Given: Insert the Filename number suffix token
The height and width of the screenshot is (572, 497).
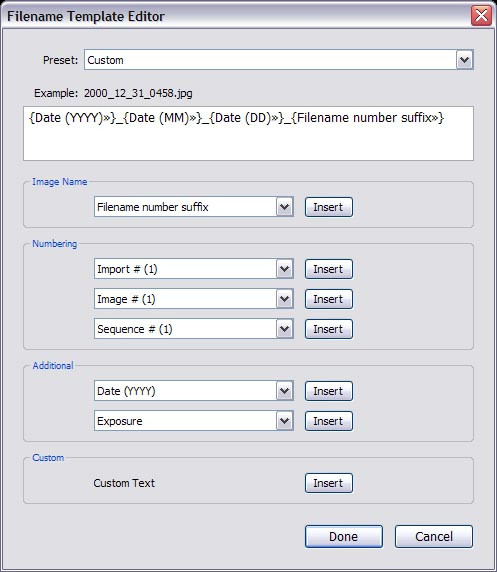Looking at the screenshot, I should coord(329,207).
